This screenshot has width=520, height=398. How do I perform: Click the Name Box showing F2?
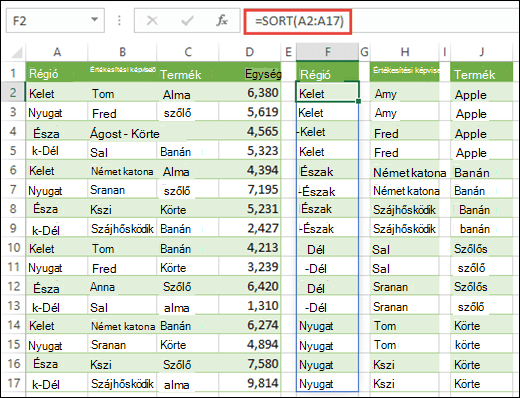[55, 21]
